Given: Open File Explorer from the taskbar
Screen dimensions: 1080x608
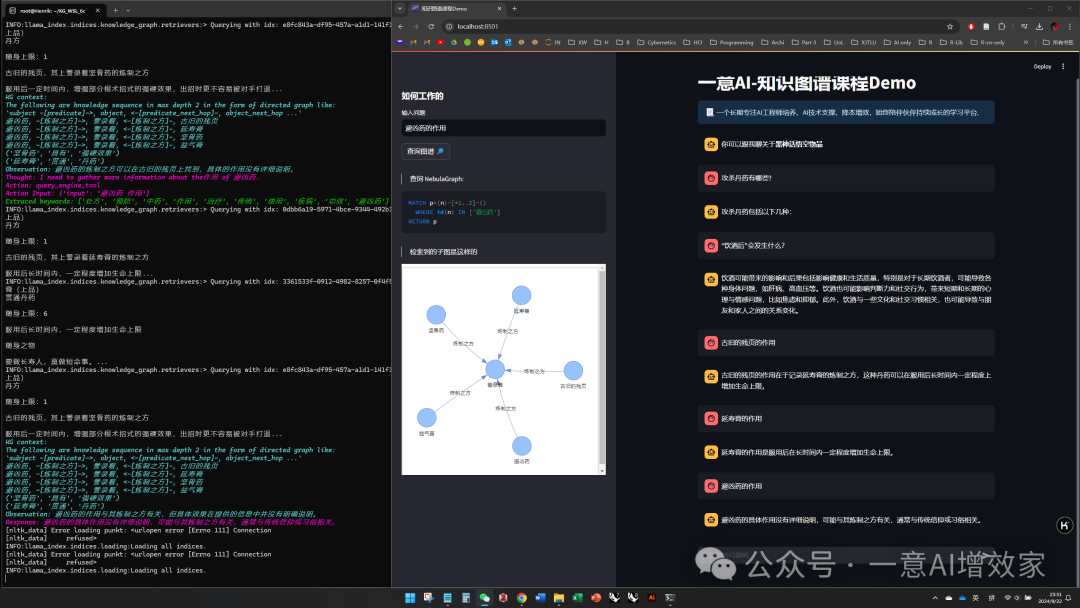Looking at the screenshot, I should 559,598.
